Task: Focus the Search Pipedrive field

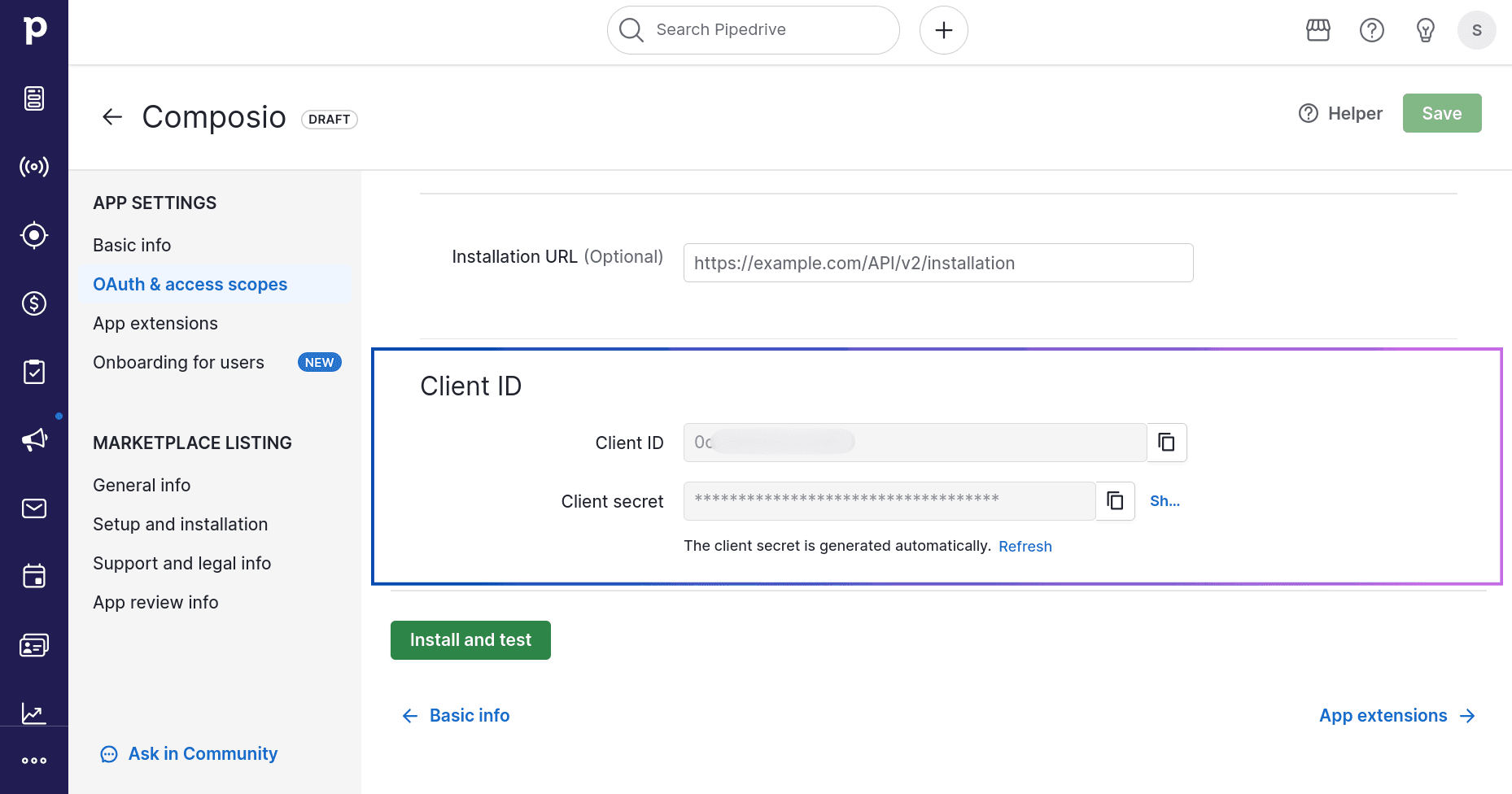Action: click(754, 30)
